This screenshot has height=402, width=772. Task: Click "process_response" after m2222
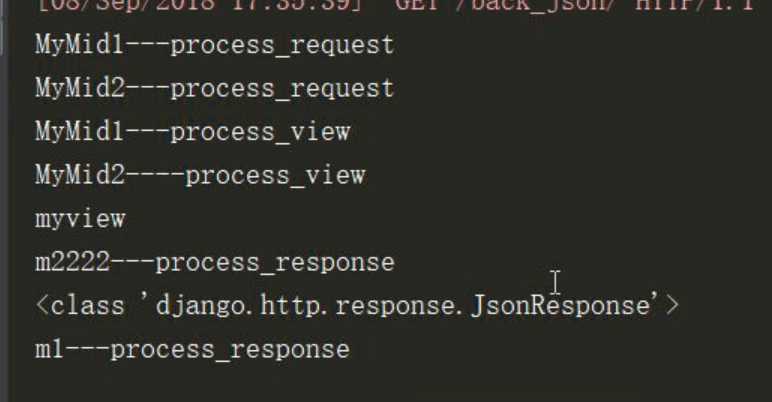275,263
